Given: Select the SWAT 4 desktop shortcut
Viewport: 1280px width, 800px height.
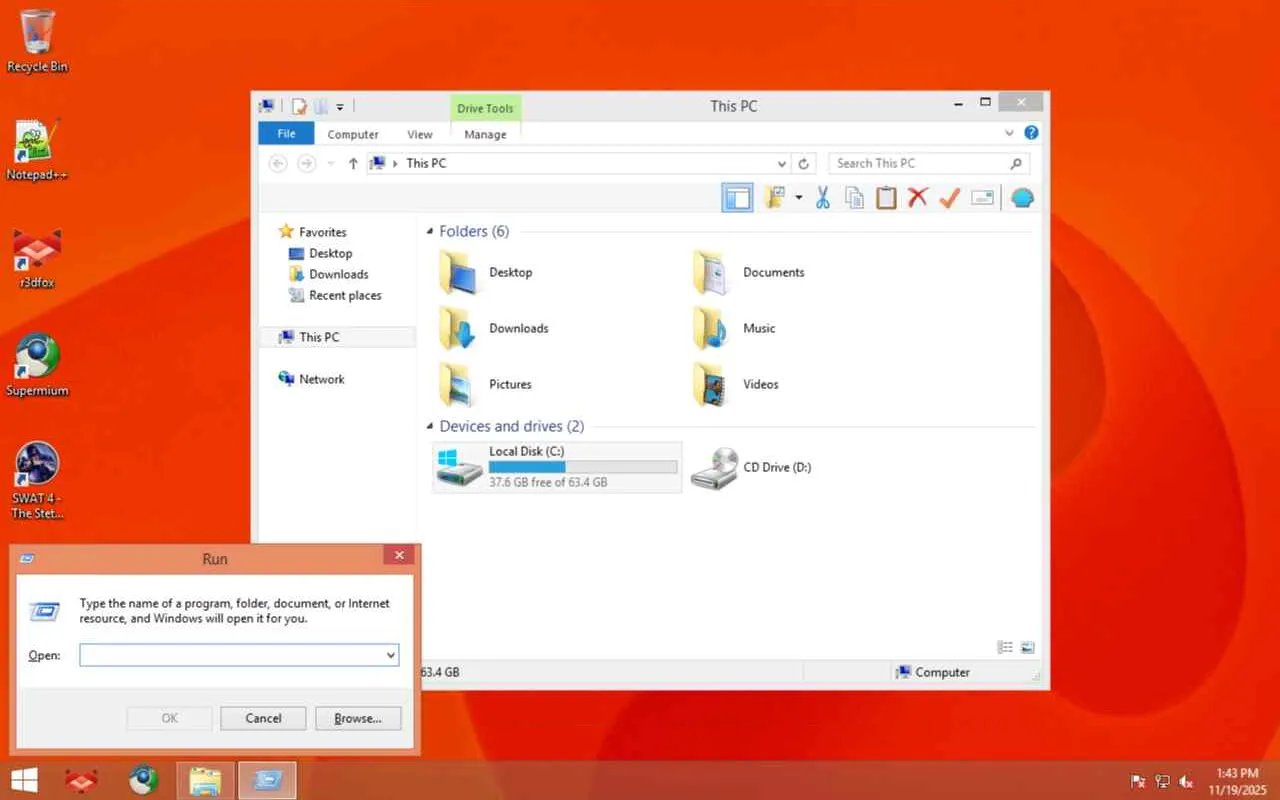Looking at the screenshot, I should pos(37,480).
